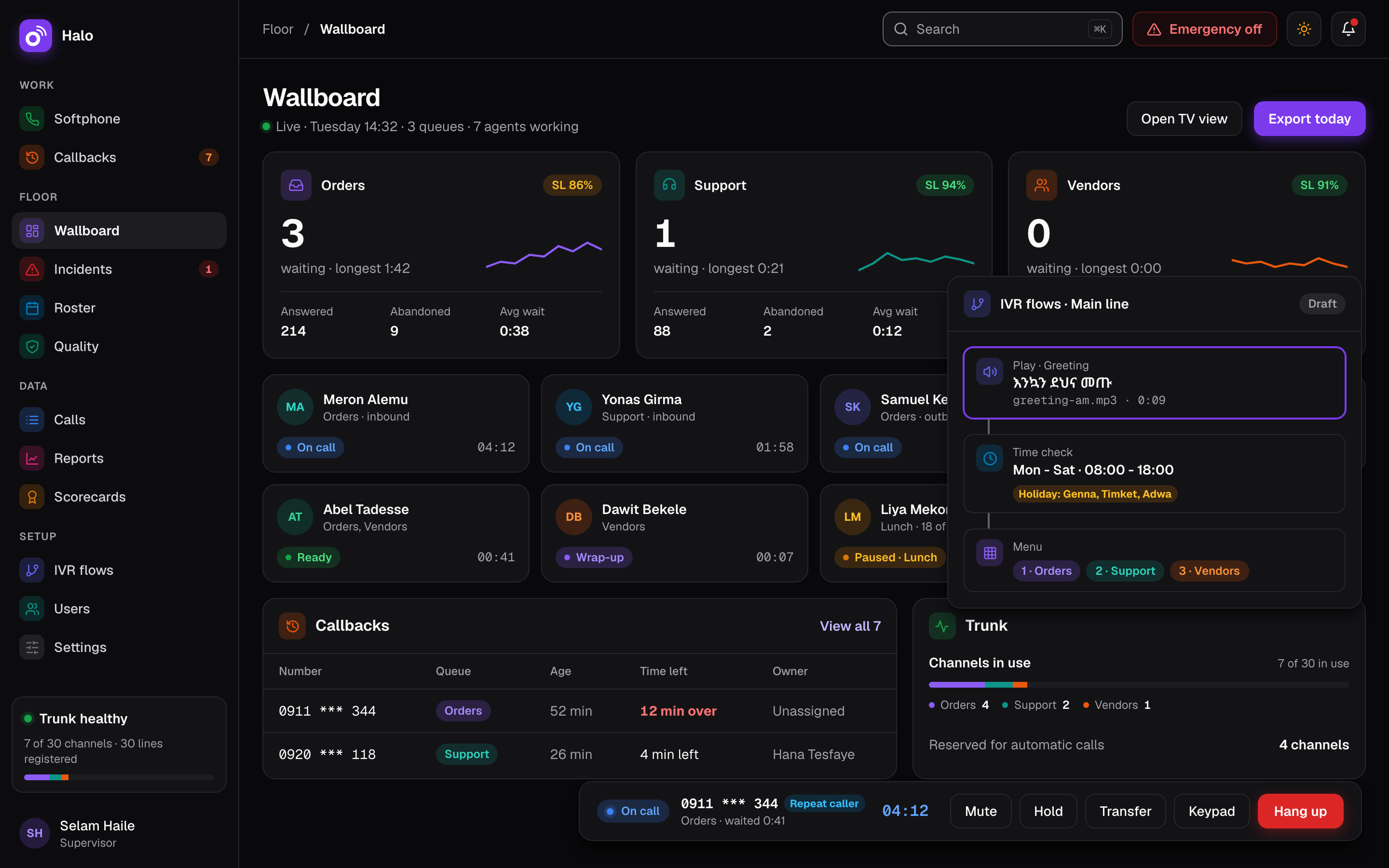Click the Channels in use progress bar
This screenshot has width=1389, height=868.
tap(1139, 685)
